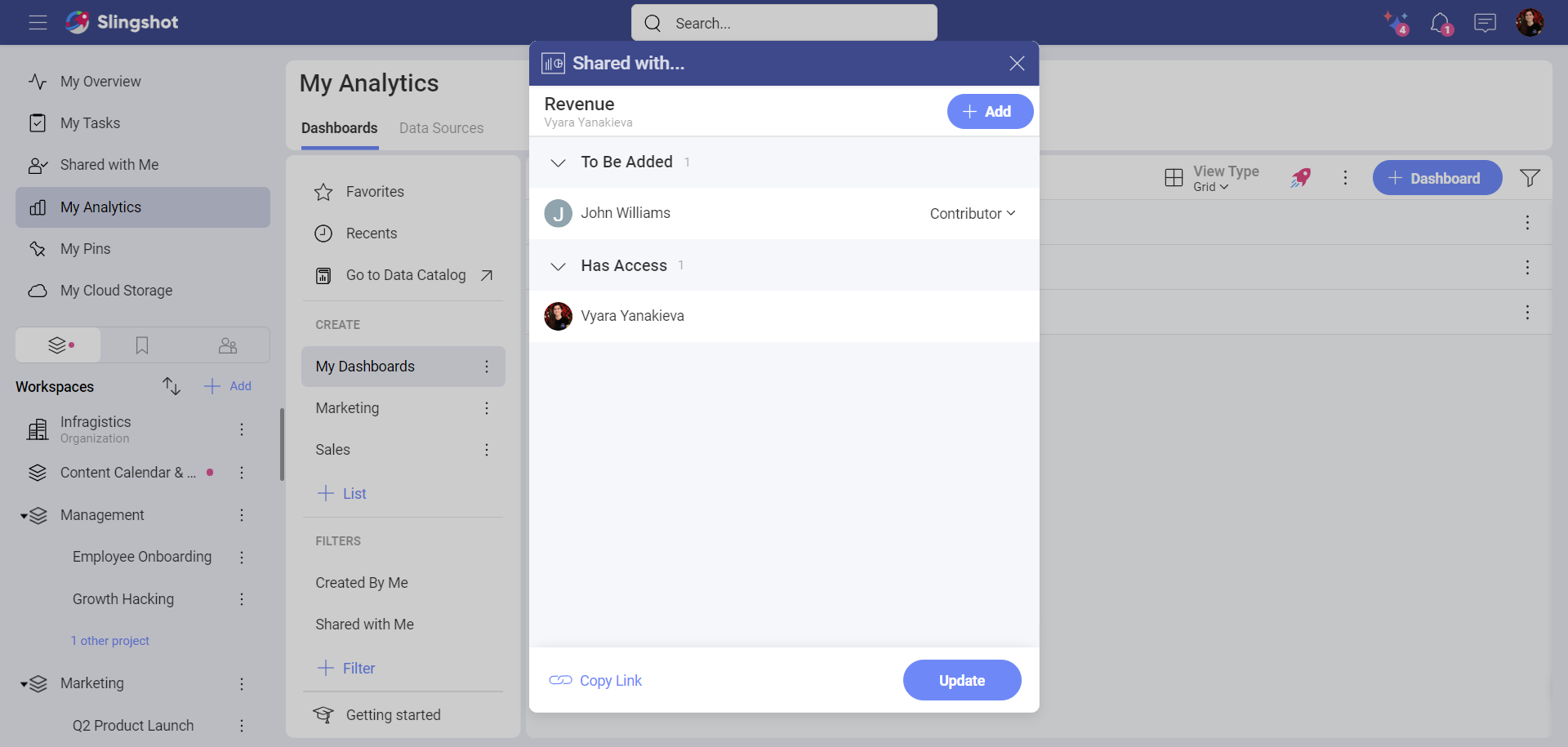Add a new workspace
1568x747 pixels.
point(228,386)
